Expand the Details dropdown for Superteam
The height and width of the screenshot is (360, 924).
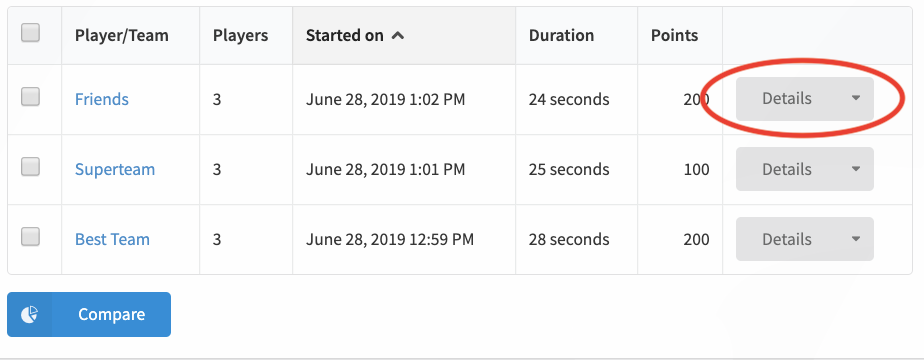pyautogui.click(x=804, y=169)
